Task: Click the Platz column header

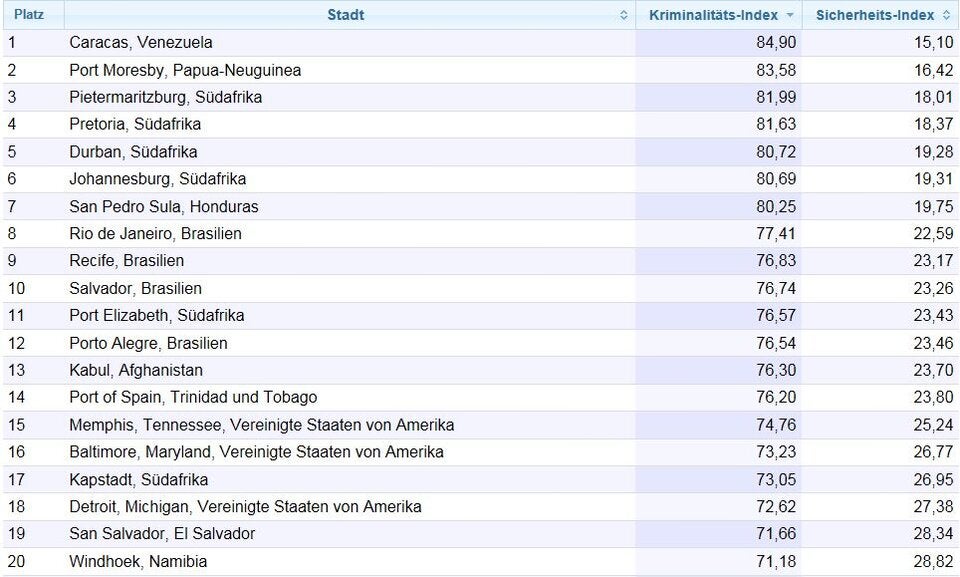Action: [30, 14]
